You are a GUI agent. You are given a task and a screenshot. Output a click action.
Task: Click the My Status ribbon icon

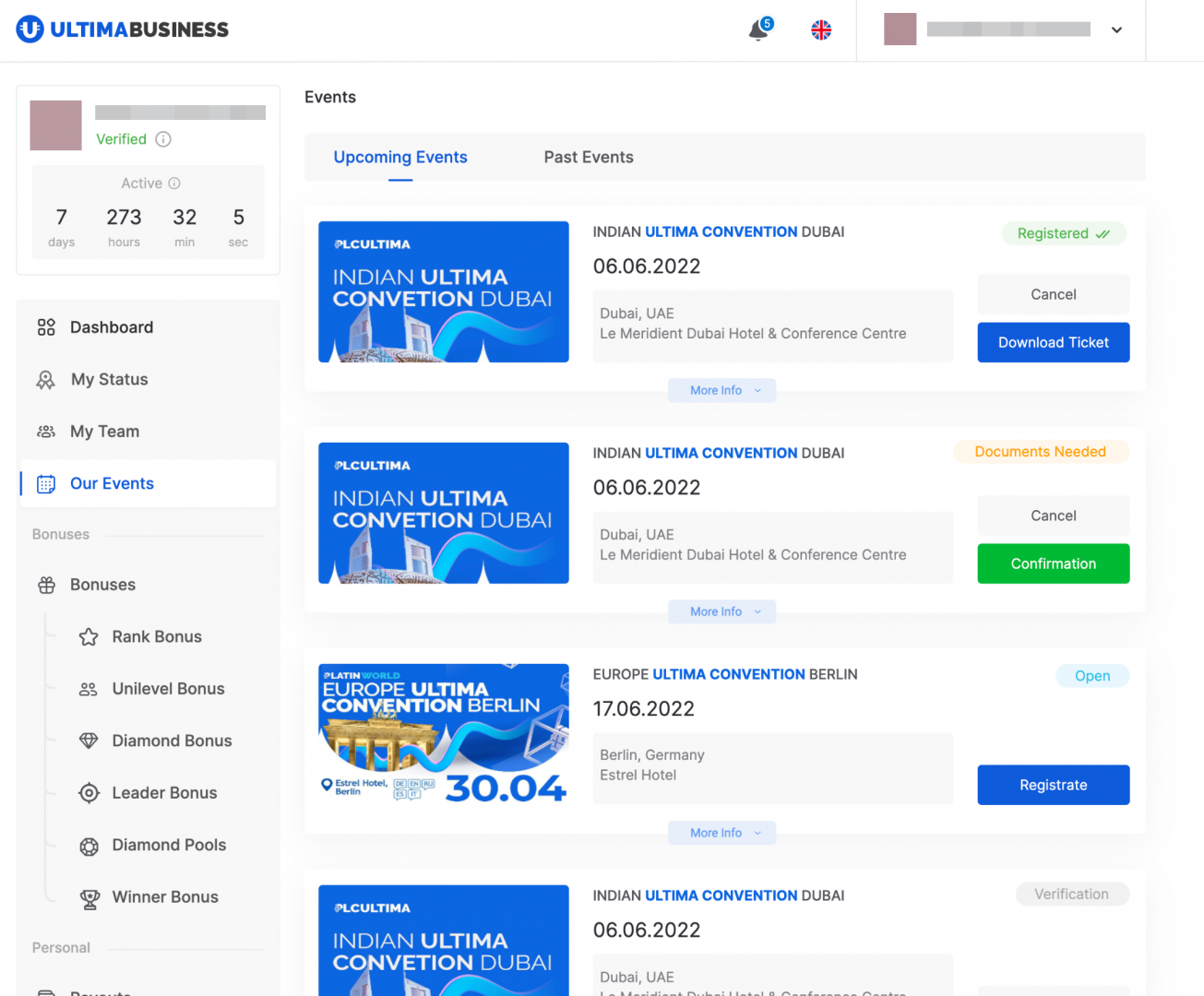pyautogui.click(x=46, y=380)
